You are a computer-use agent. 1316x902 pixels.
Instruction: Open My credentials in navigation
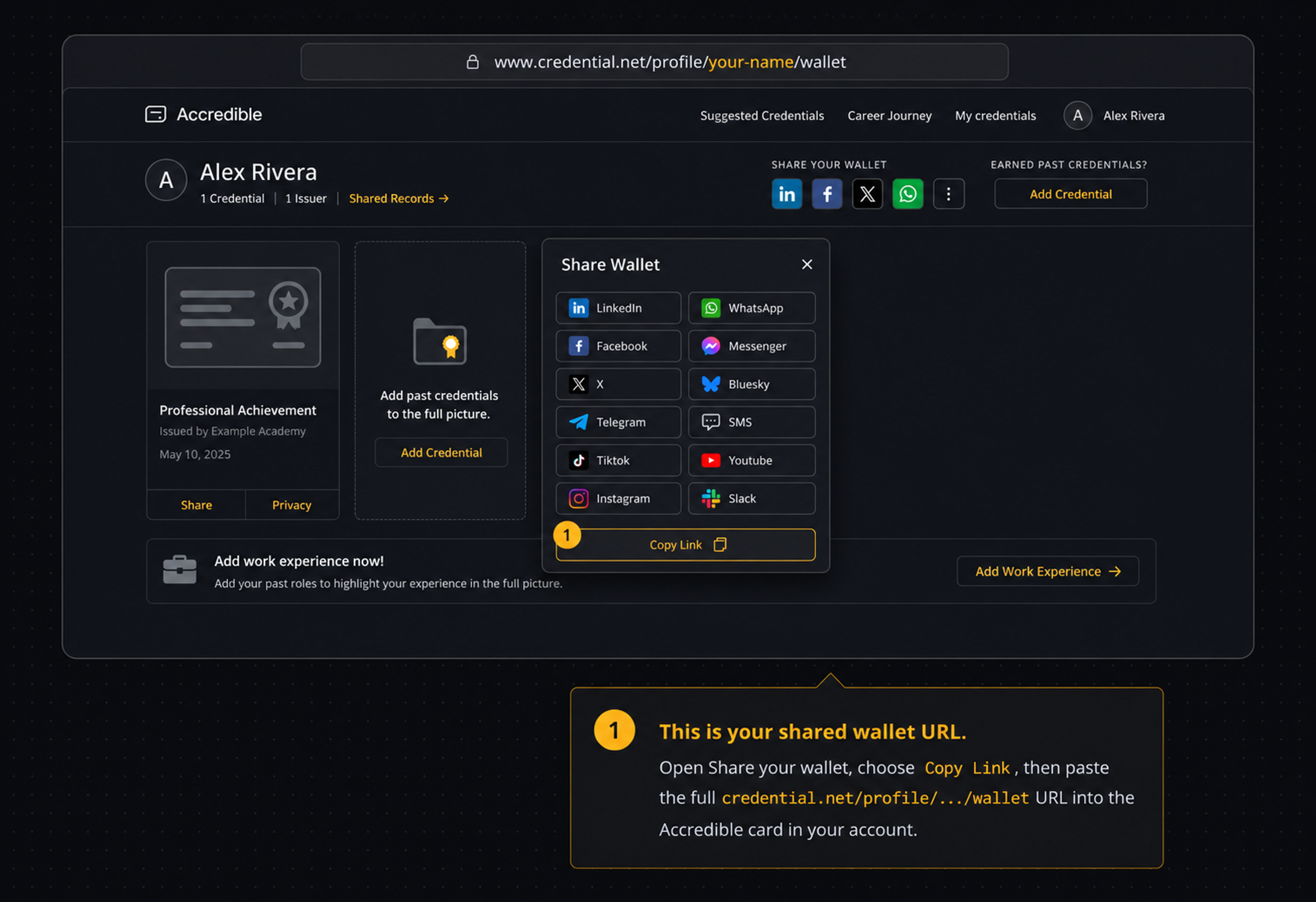pos(995,116)
